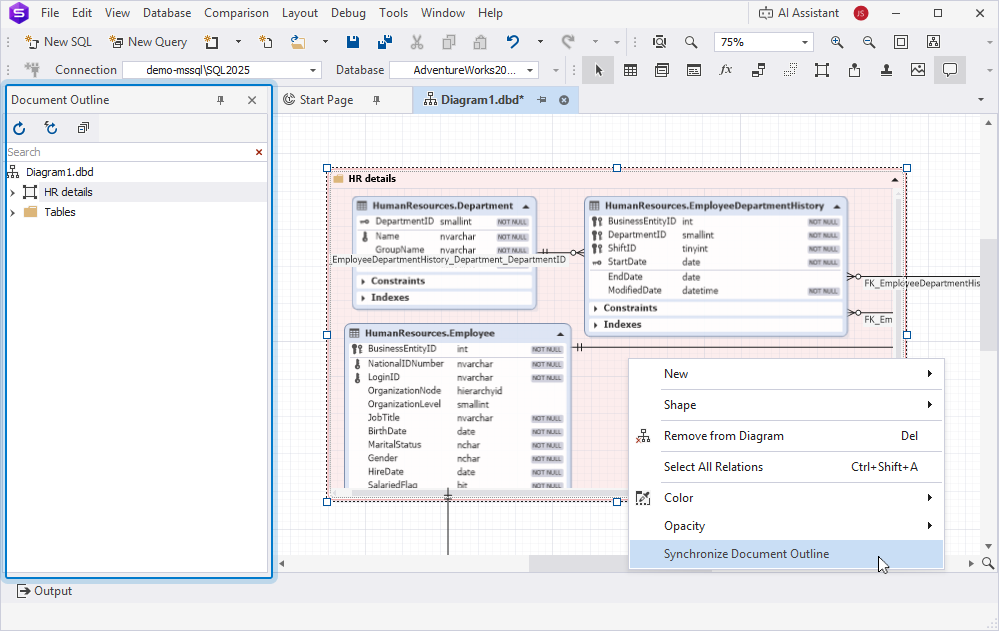Collapse the HR details container
Screen dimensions: 999x631
click(895, 180)
